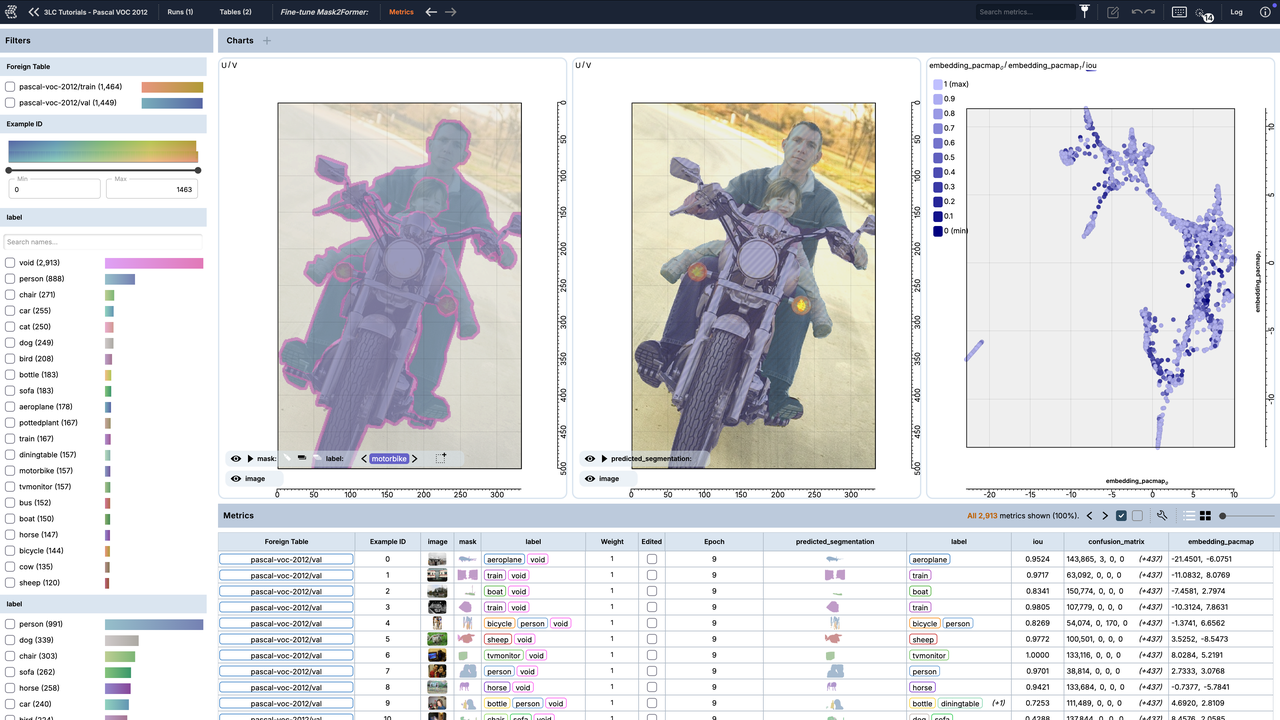Add a new chart with the plus icon

pyautogui.click(x=267, y=41)
